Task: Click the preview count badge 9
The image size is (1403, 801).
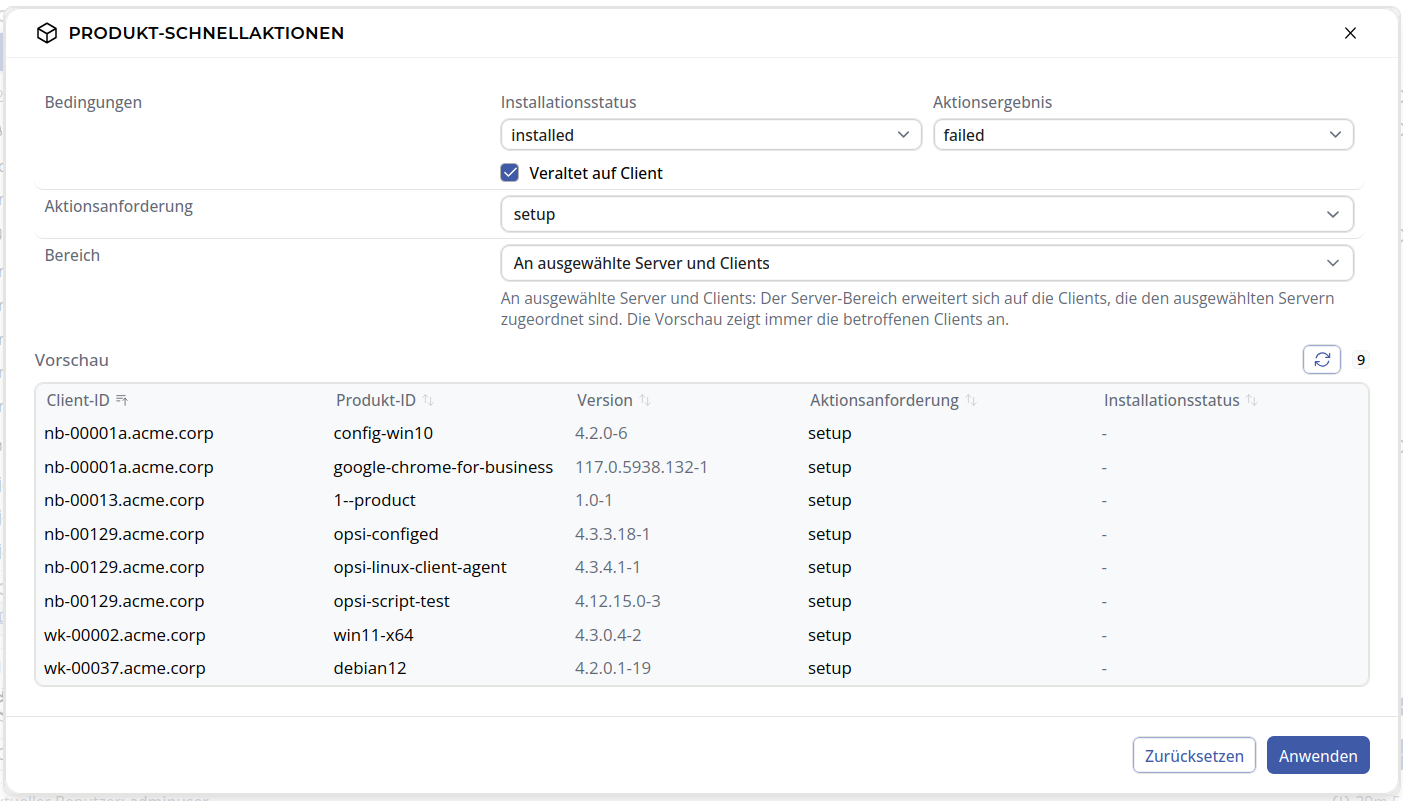Action: pyautogui.click(x=1360, y=360)
